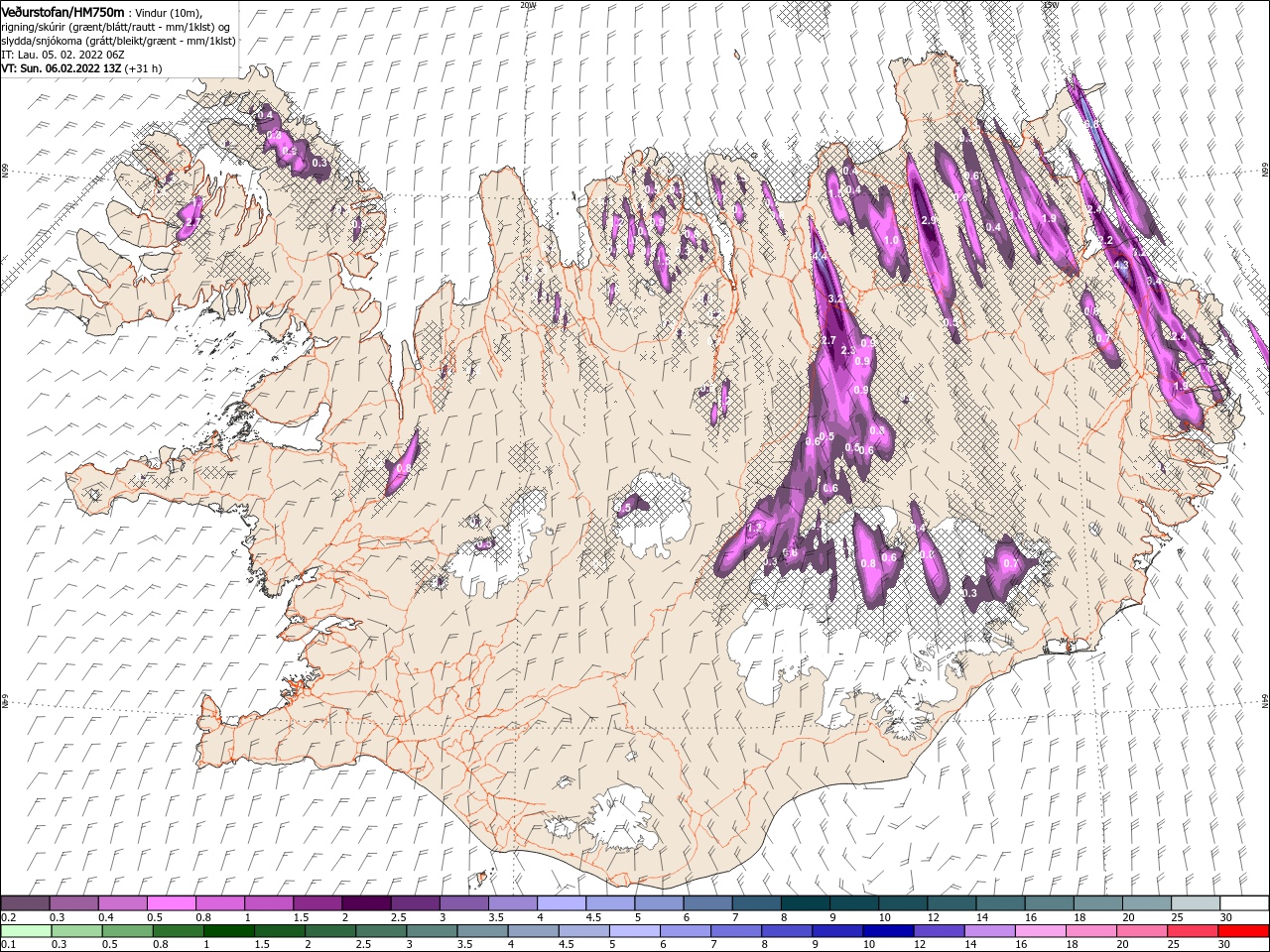Pick the rain scale swatch between 14 and 16

[x=988, y=931]
